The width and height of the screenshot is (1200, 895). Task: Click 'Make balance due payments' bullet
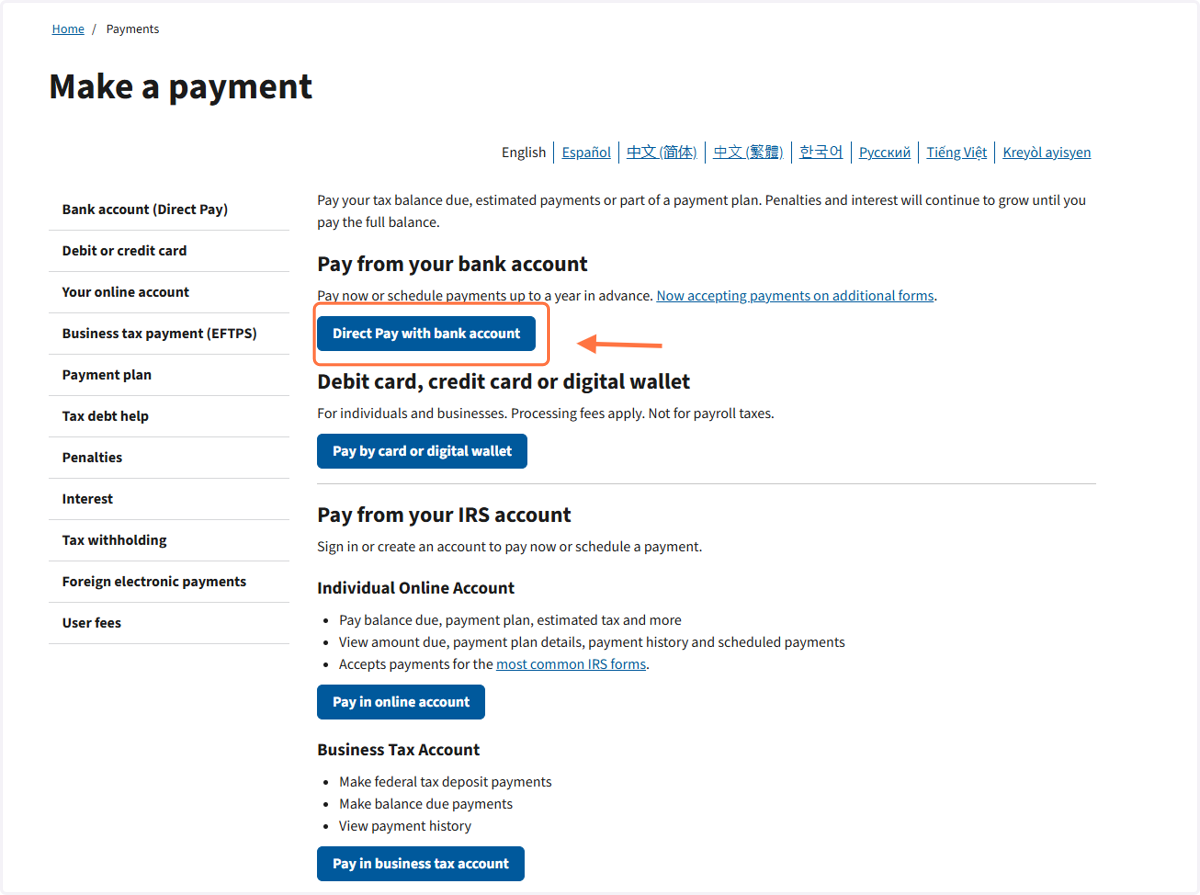[x=426, y=804]
